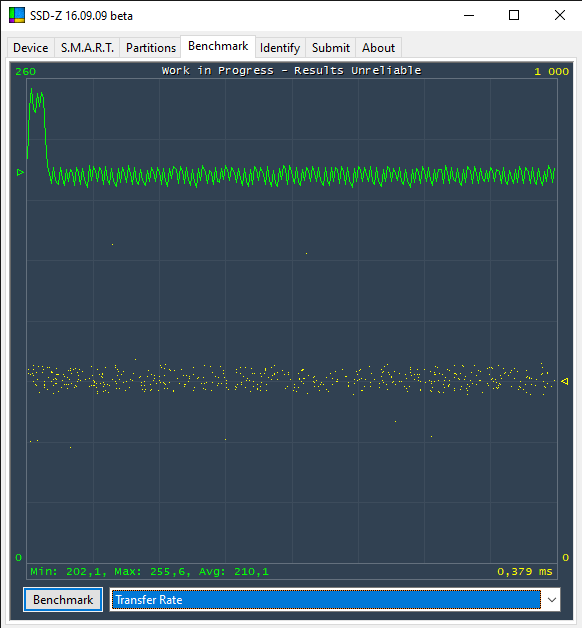This screenshot has width=582, height=628.
Task: Select the Benchmark tab
Action: point(218,46)
